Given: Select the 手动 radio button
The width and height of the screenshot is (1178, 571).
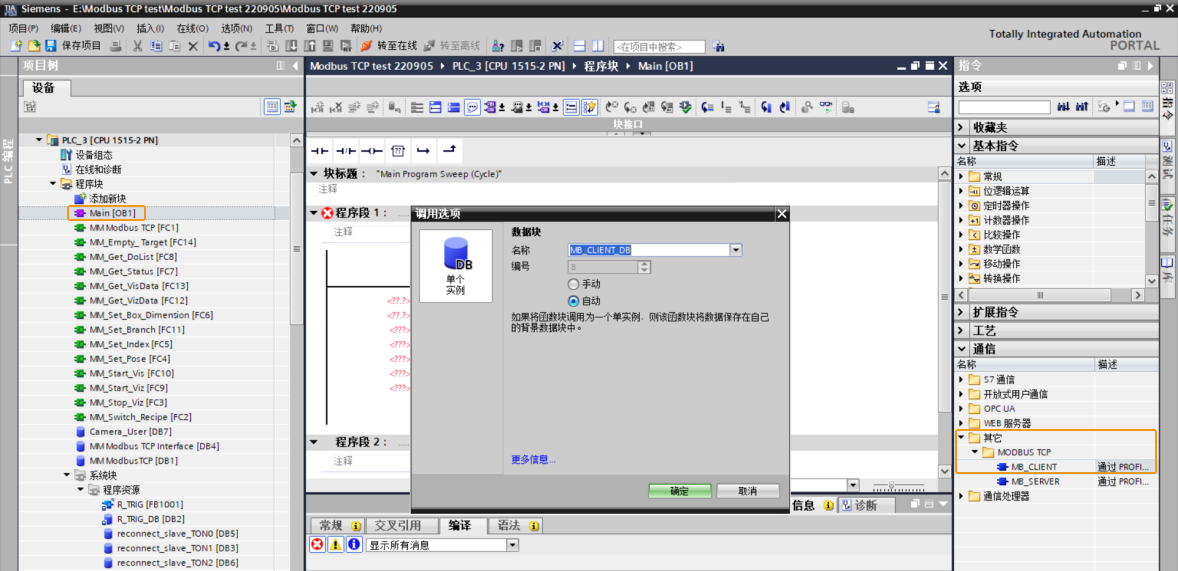Looking at the screenshot, I should [574, 285].
